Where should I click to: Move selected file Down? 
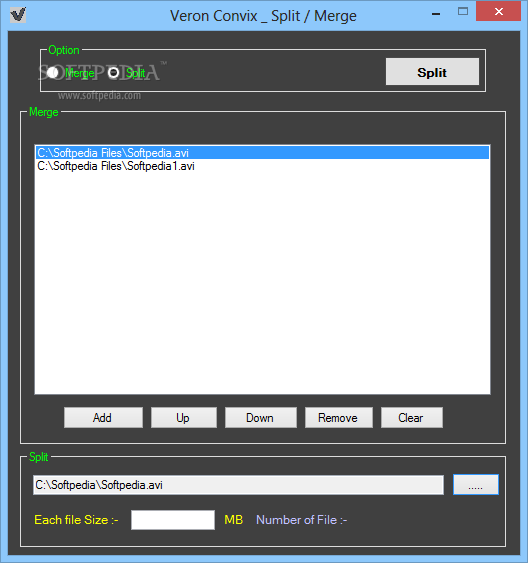[261, 418]
